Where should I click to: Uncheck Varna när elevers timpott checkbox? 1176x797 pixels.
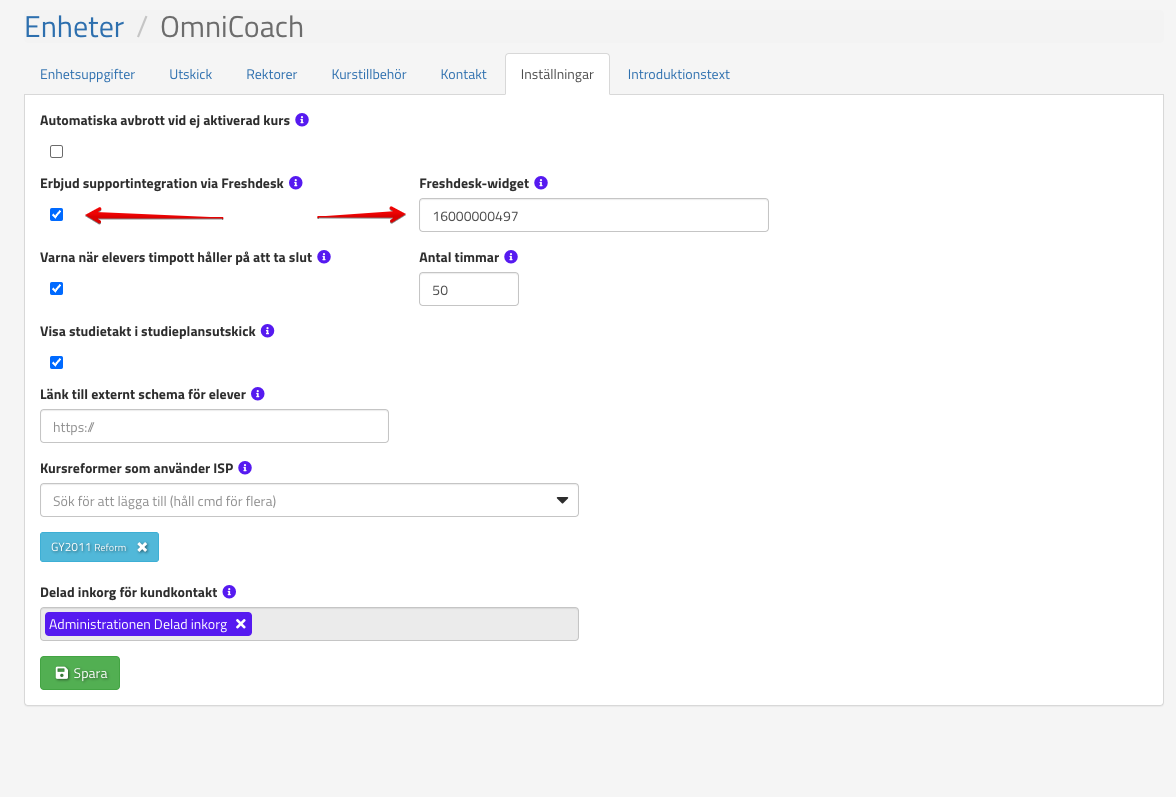57,288
